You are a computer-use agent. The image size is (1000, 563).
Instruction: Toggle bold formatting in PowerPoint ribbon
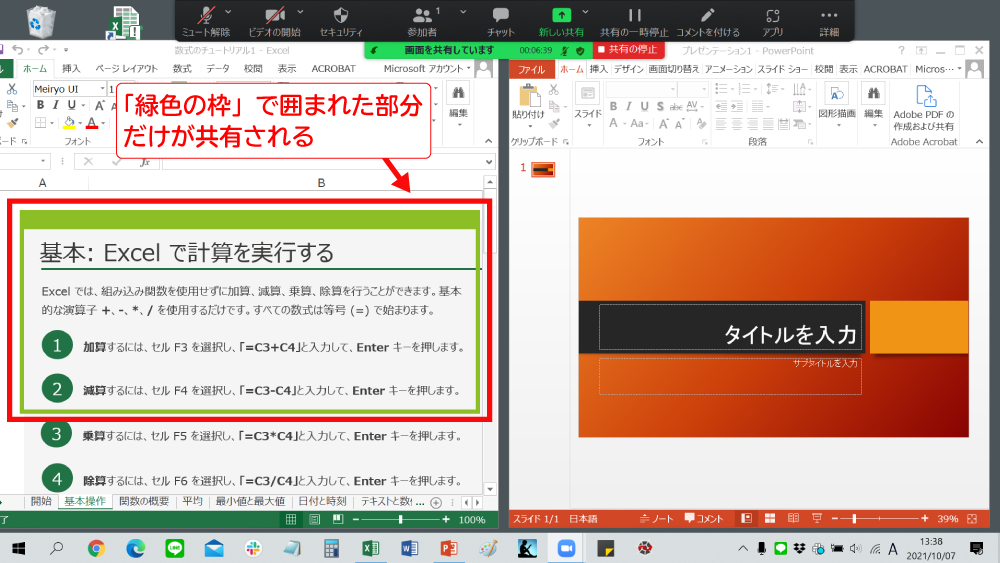click(x=614, y=107)
